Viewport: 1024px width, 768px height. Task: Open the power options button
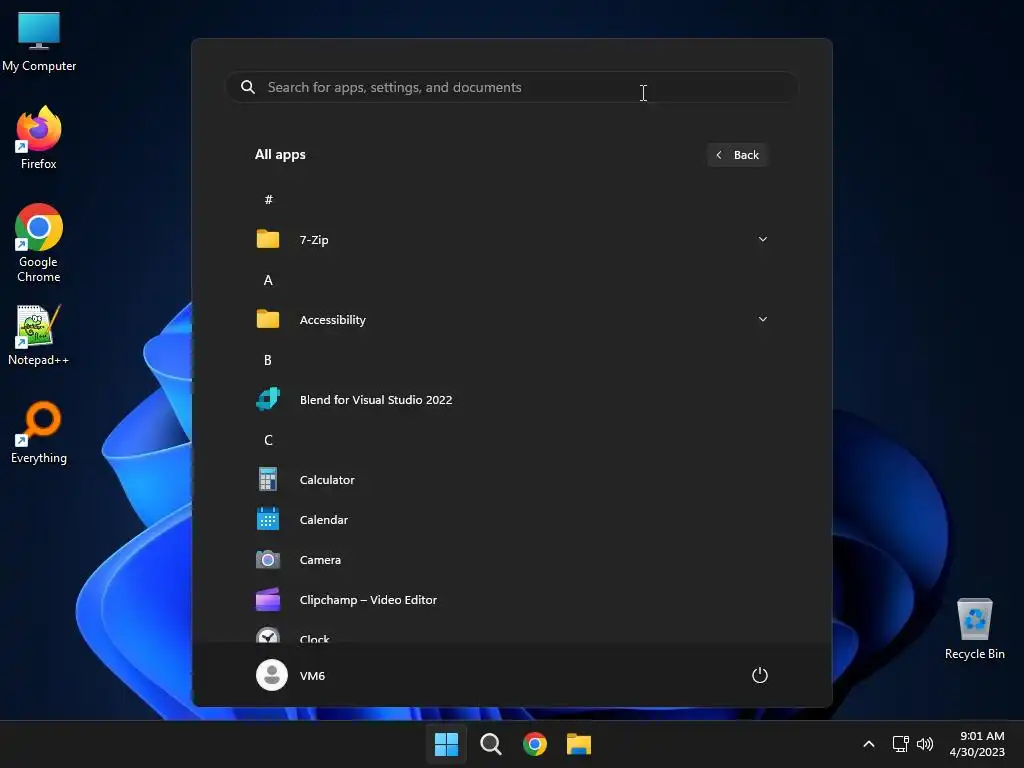[x=760, y=675]
